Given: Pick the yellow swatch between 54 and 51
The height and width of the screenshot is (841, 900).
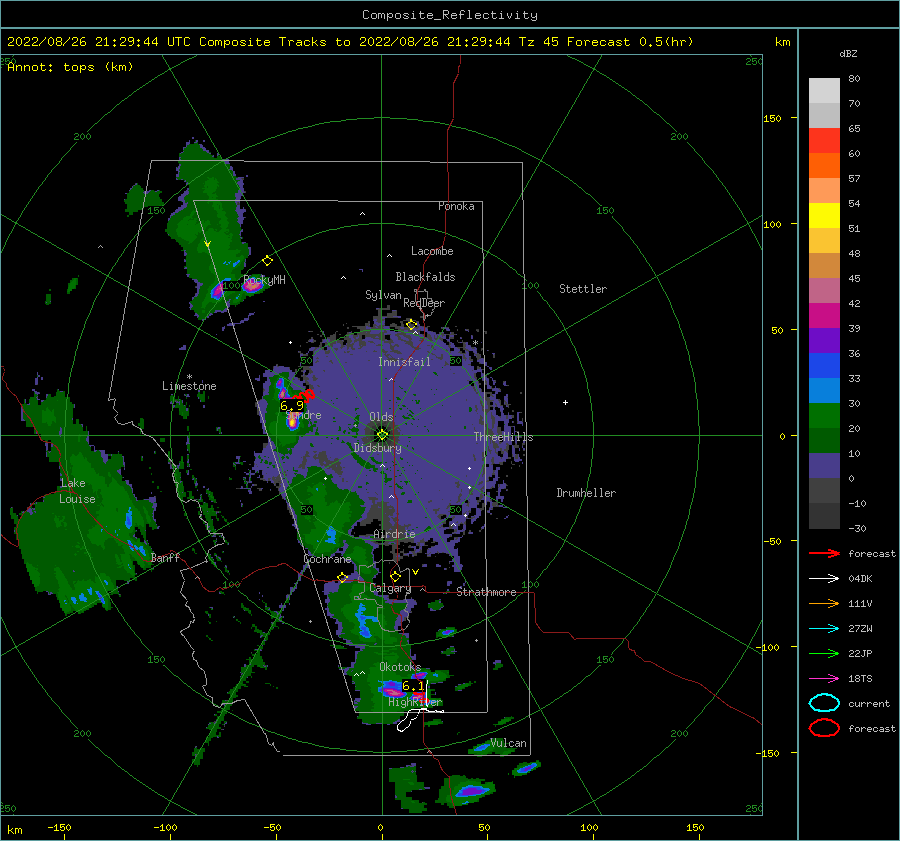Looking at the screenshot, I should click(x=824, y=216).
